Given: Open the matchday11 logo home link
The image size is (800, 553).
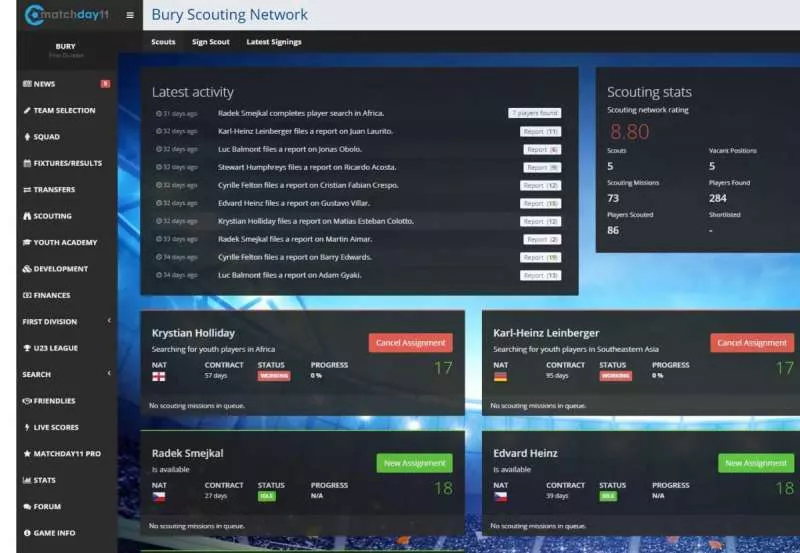Looking at the screenshot, I should click(66, 15).
